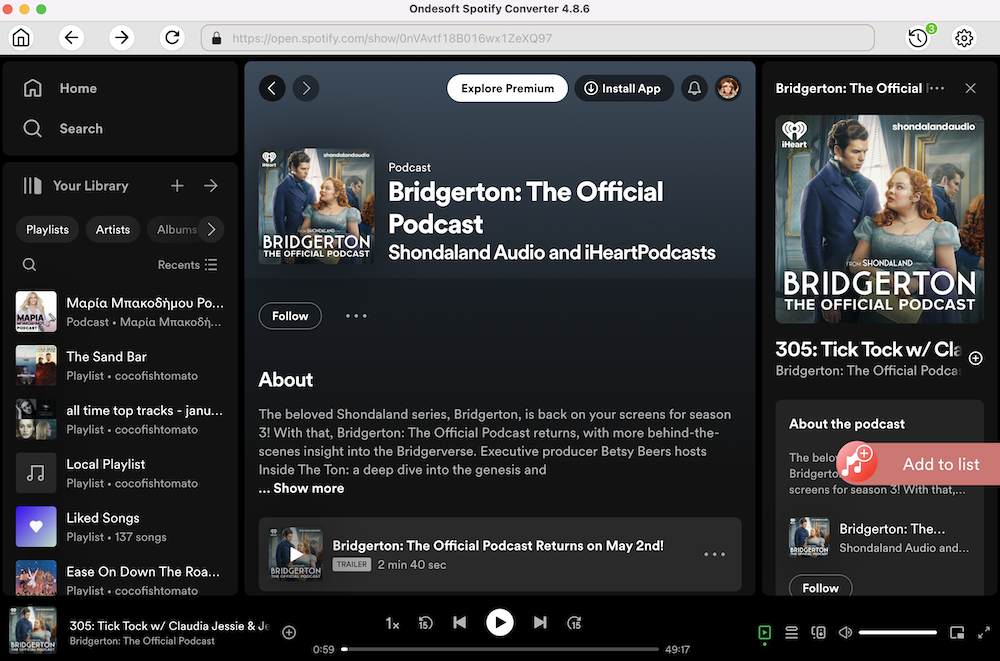1000x661 pixels.
Task: Open more options dots beside Follow
Action: (x=356, y=316)
